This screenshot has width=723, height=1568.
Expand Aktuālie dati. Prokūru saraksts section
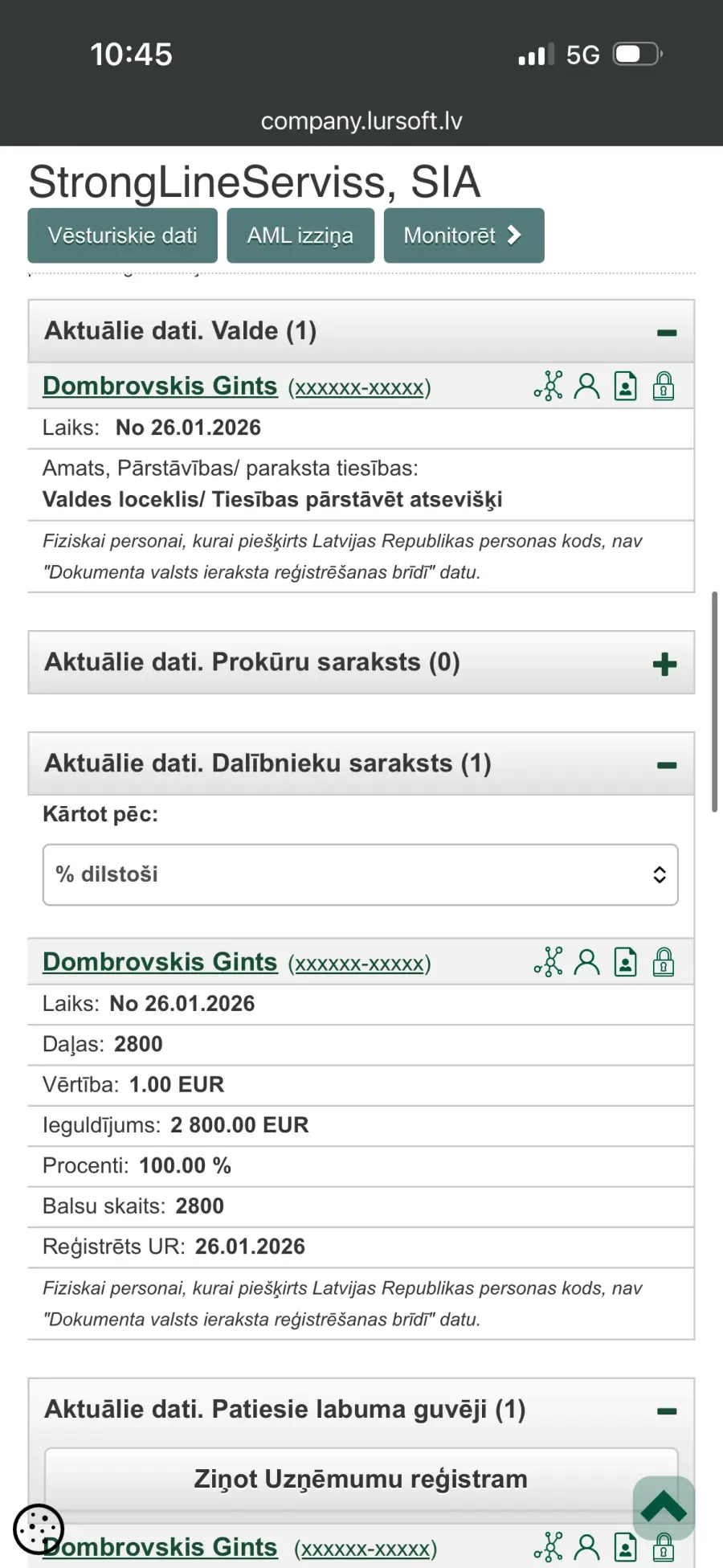665,665
